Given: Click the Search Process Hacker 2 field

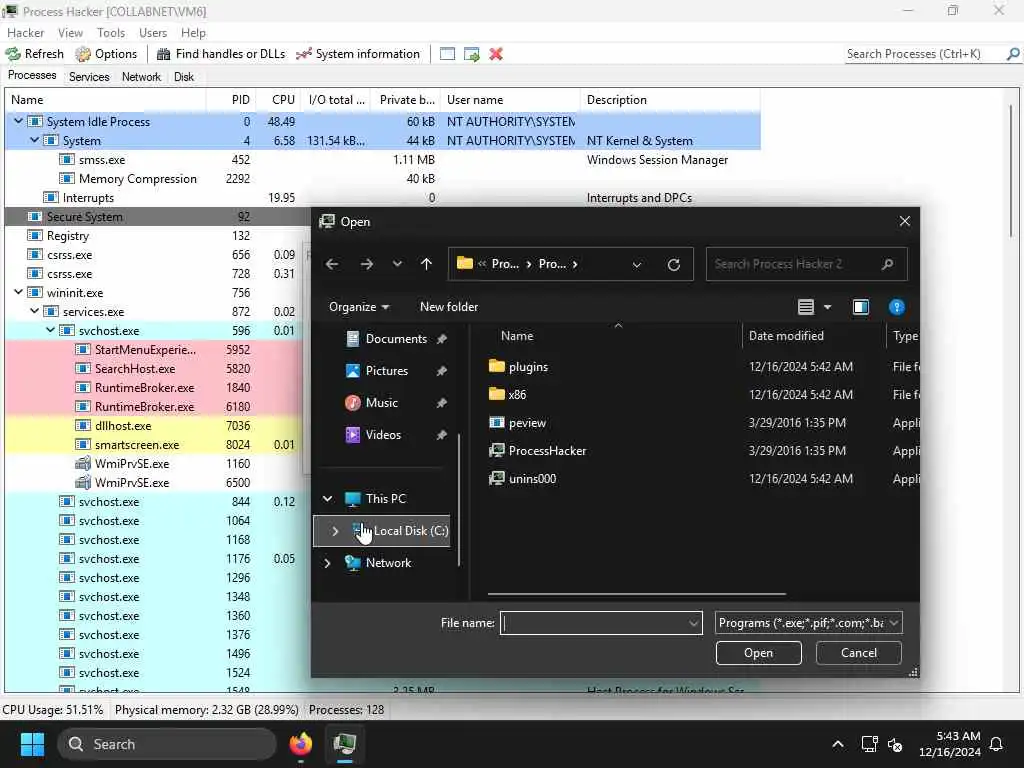Looking at the screenshot, I should 806,264.
